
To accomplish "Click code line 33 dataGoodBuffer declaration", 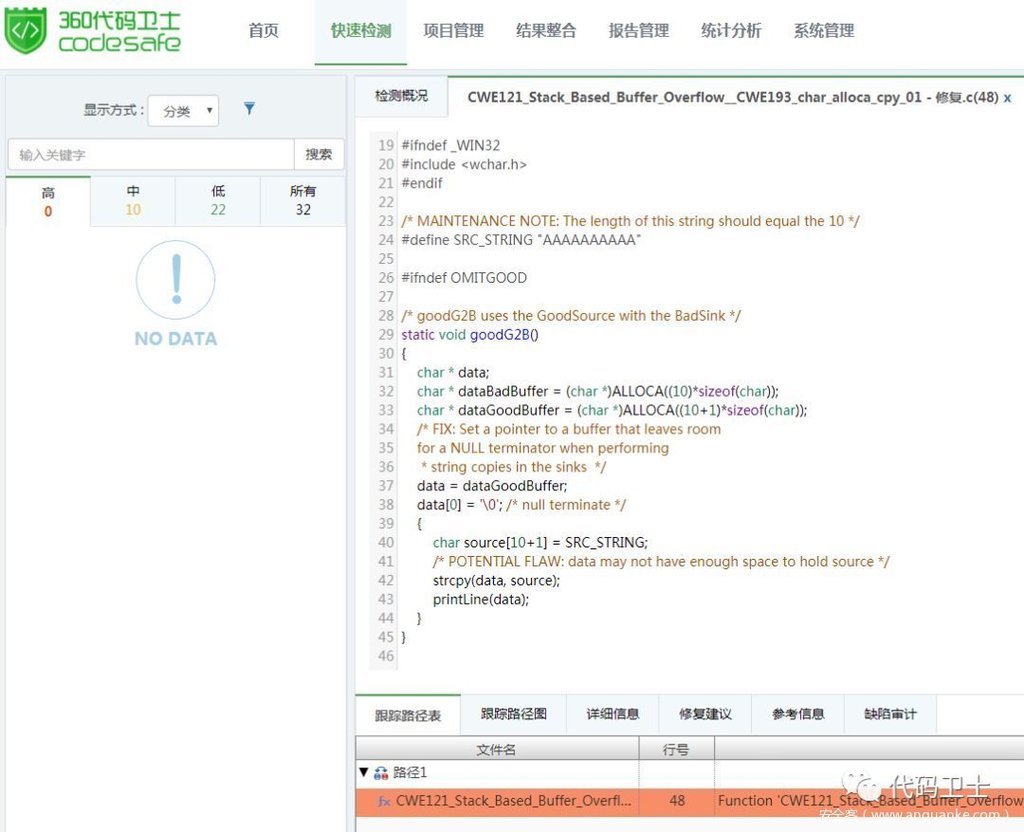I will (x=612, y=410).
